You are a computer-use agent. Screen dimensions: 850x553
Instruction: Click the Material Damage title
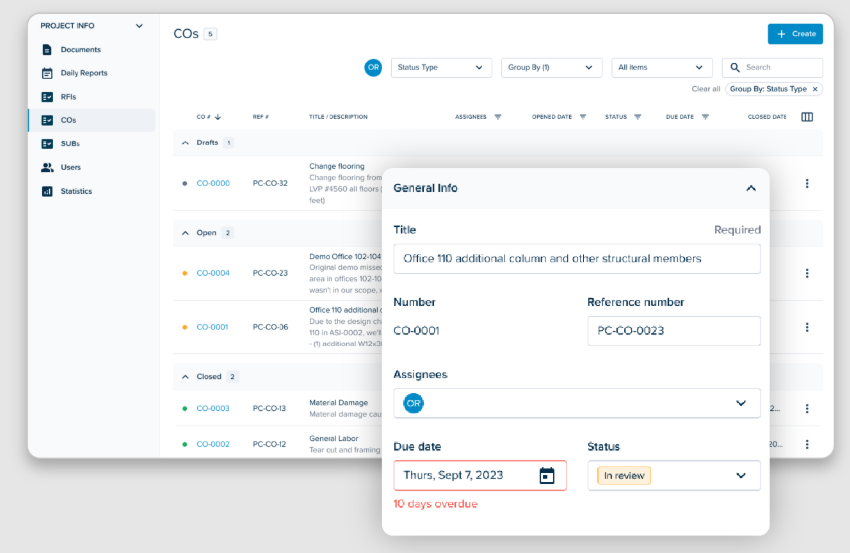(338, 403)
